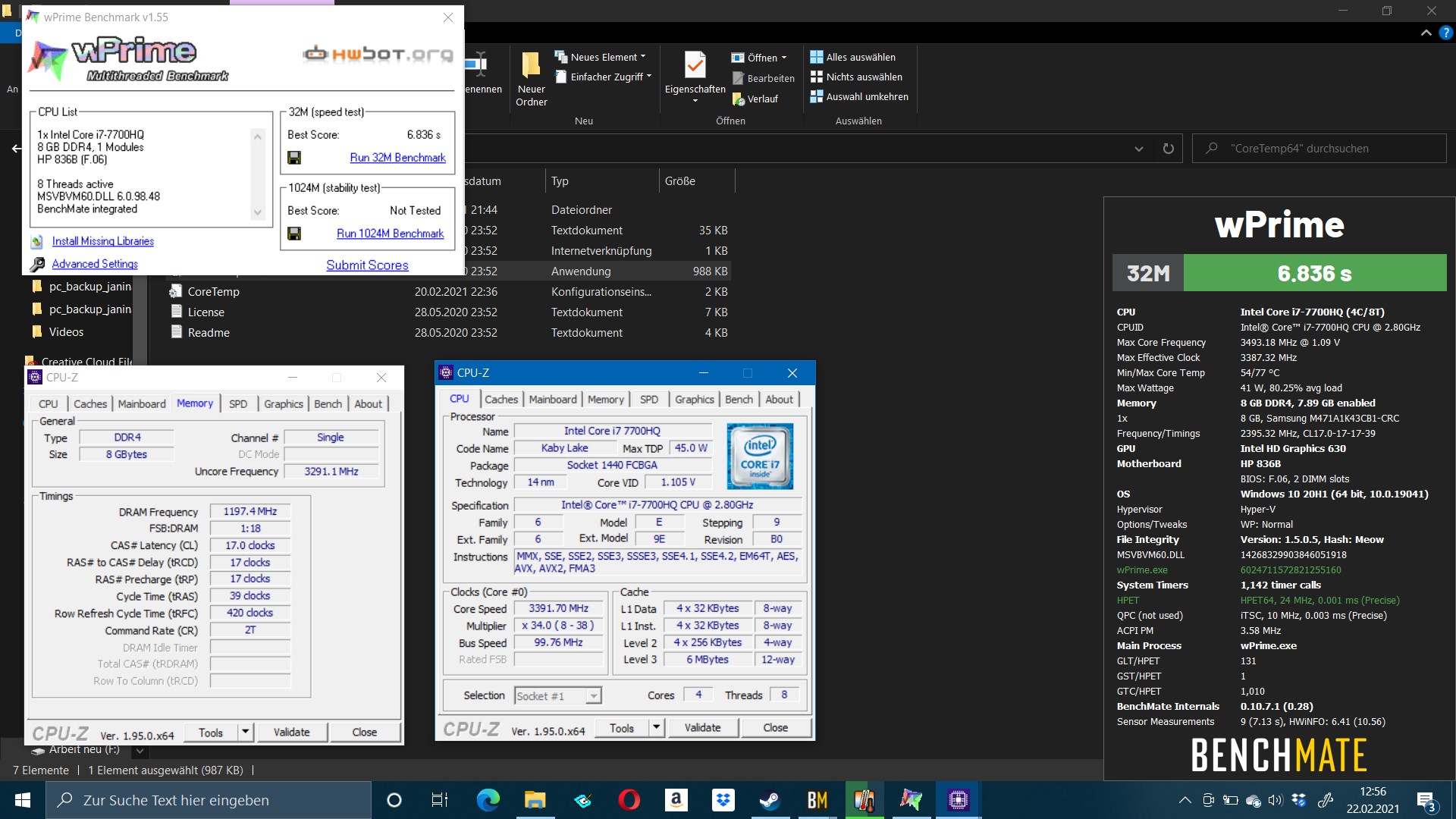Open the Windows Start menu

point(23,800)
